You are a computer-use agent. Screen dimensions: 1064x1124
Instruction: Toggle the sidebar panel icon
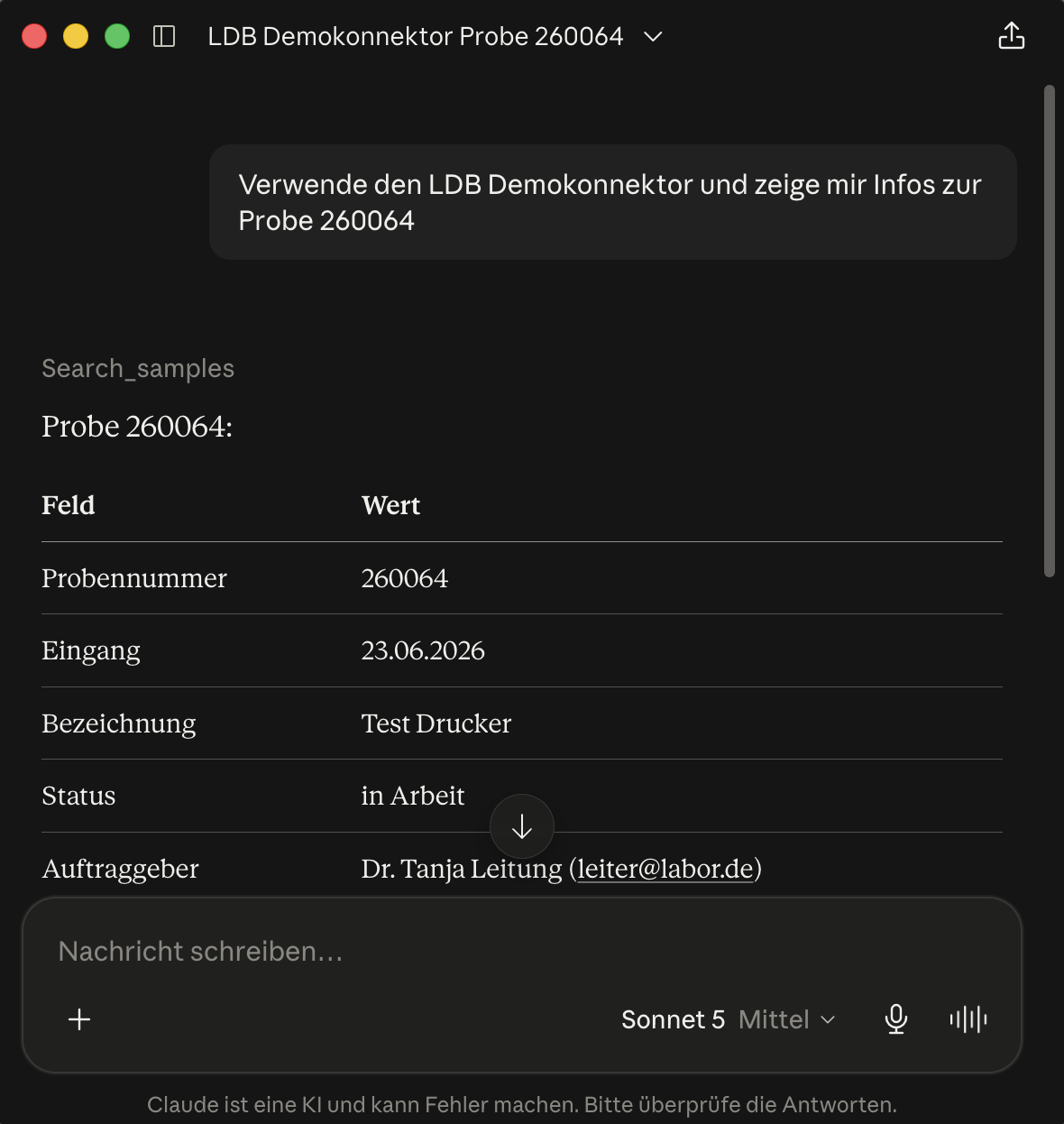coord(164,36)
